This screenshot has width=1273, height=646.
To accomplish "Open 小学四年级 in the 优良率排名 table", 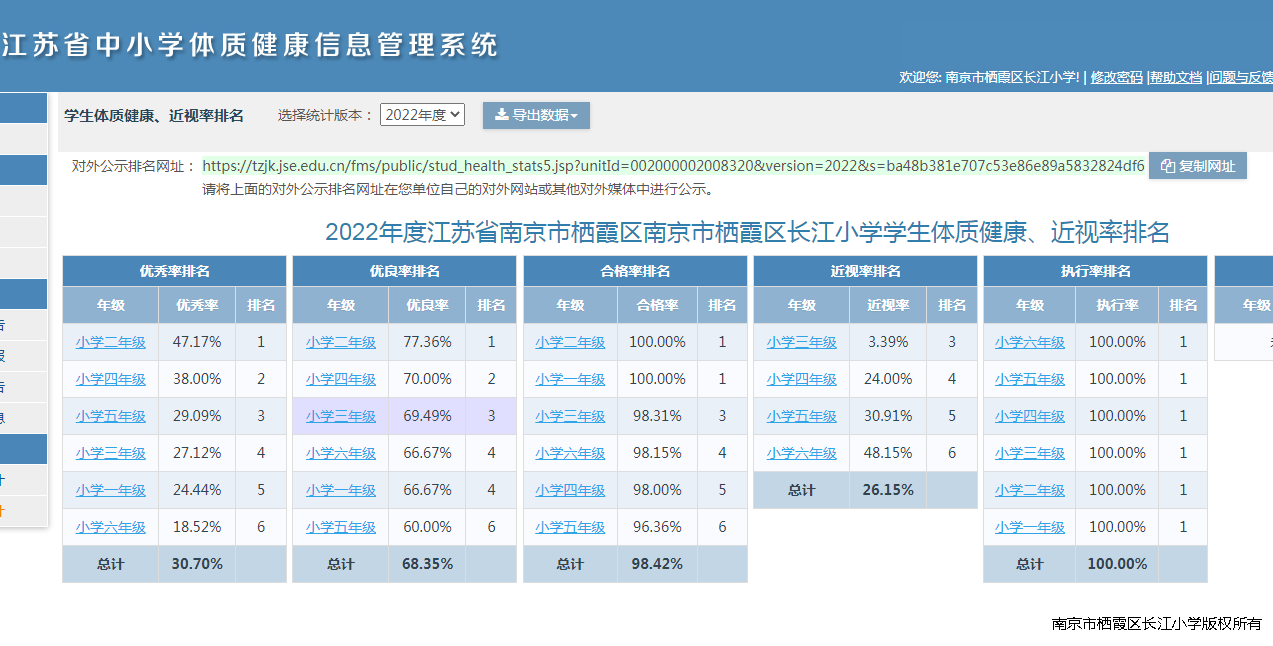I will pos(341,379).
